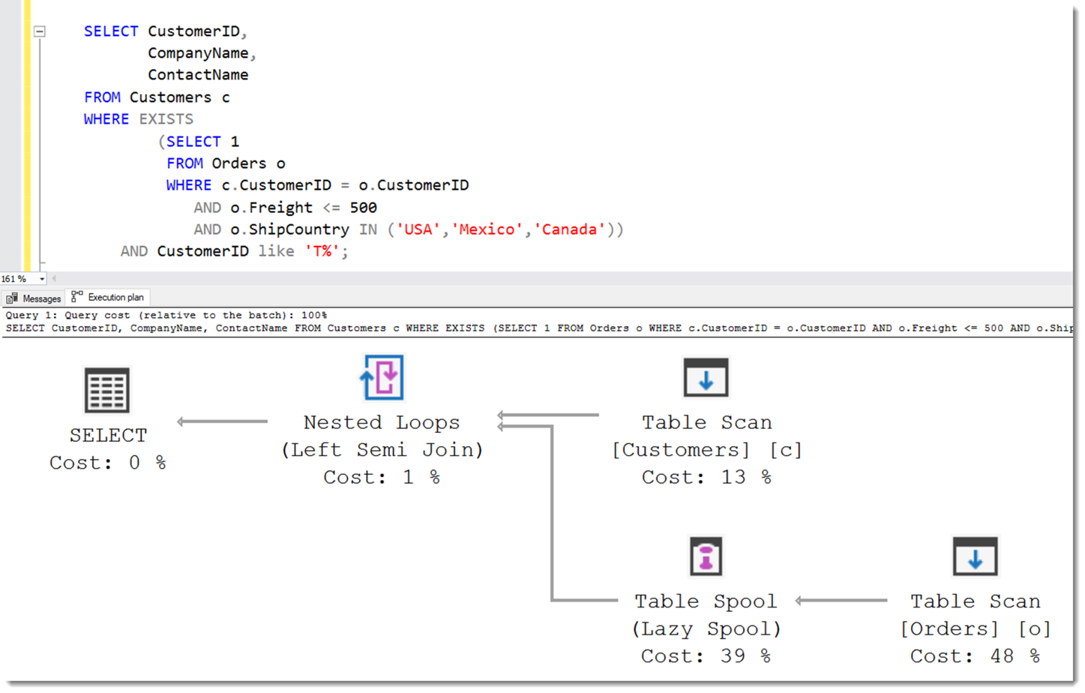Click 'CompanyName,' in the query editor
Viewport: 1085px width, 693px height.
pos(202,53)
